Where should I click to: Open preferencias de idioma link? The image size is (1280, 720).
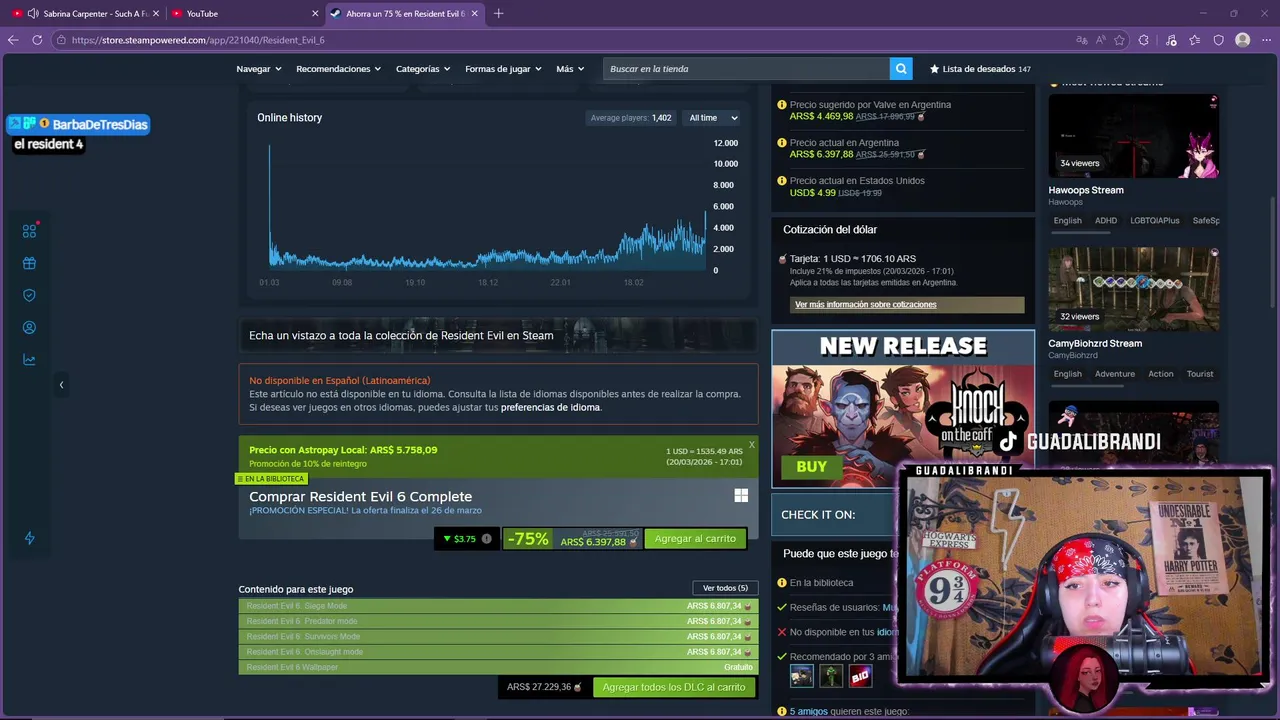550,408
